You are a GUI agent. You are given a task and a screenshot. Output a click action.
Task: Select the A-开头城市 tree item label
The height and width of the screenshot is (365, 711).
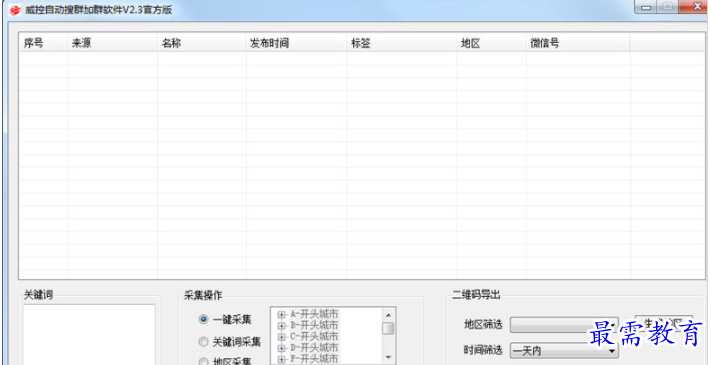click(314, 314)
